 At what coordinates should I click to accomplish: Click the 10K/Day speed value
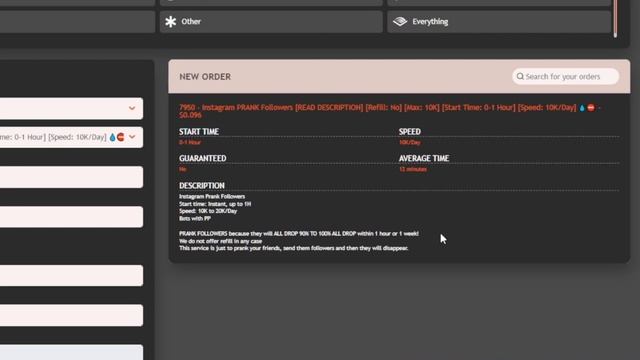tap(410, 142)
